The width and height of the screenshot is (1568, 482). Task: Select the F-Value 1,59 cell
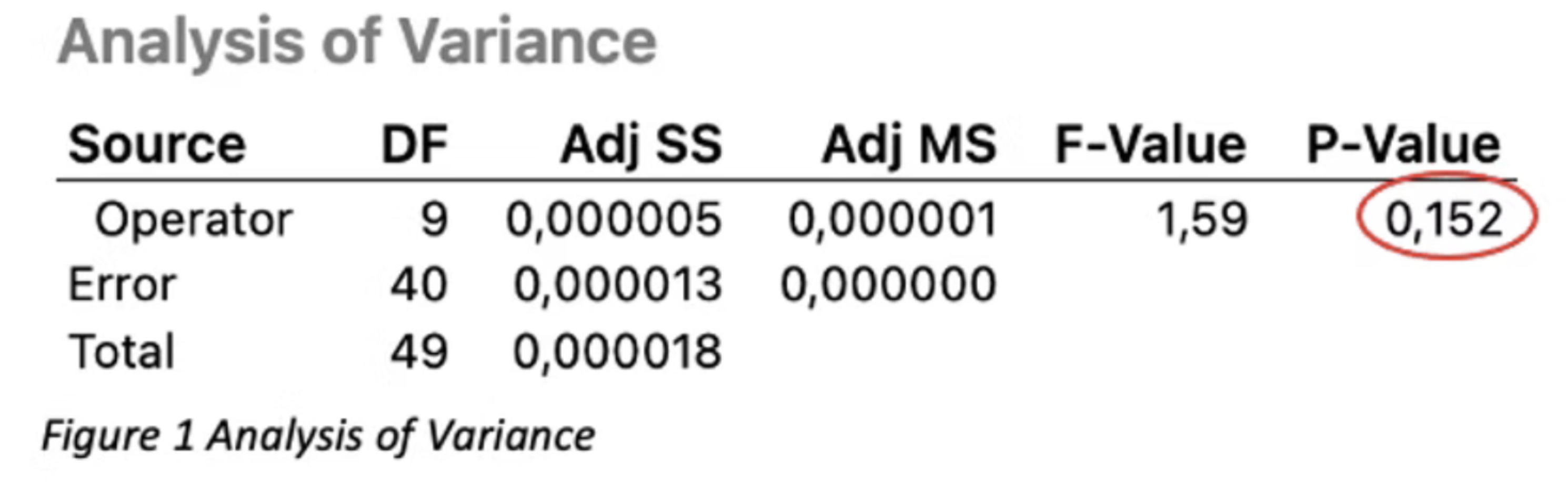click(x=1202, y=220)
